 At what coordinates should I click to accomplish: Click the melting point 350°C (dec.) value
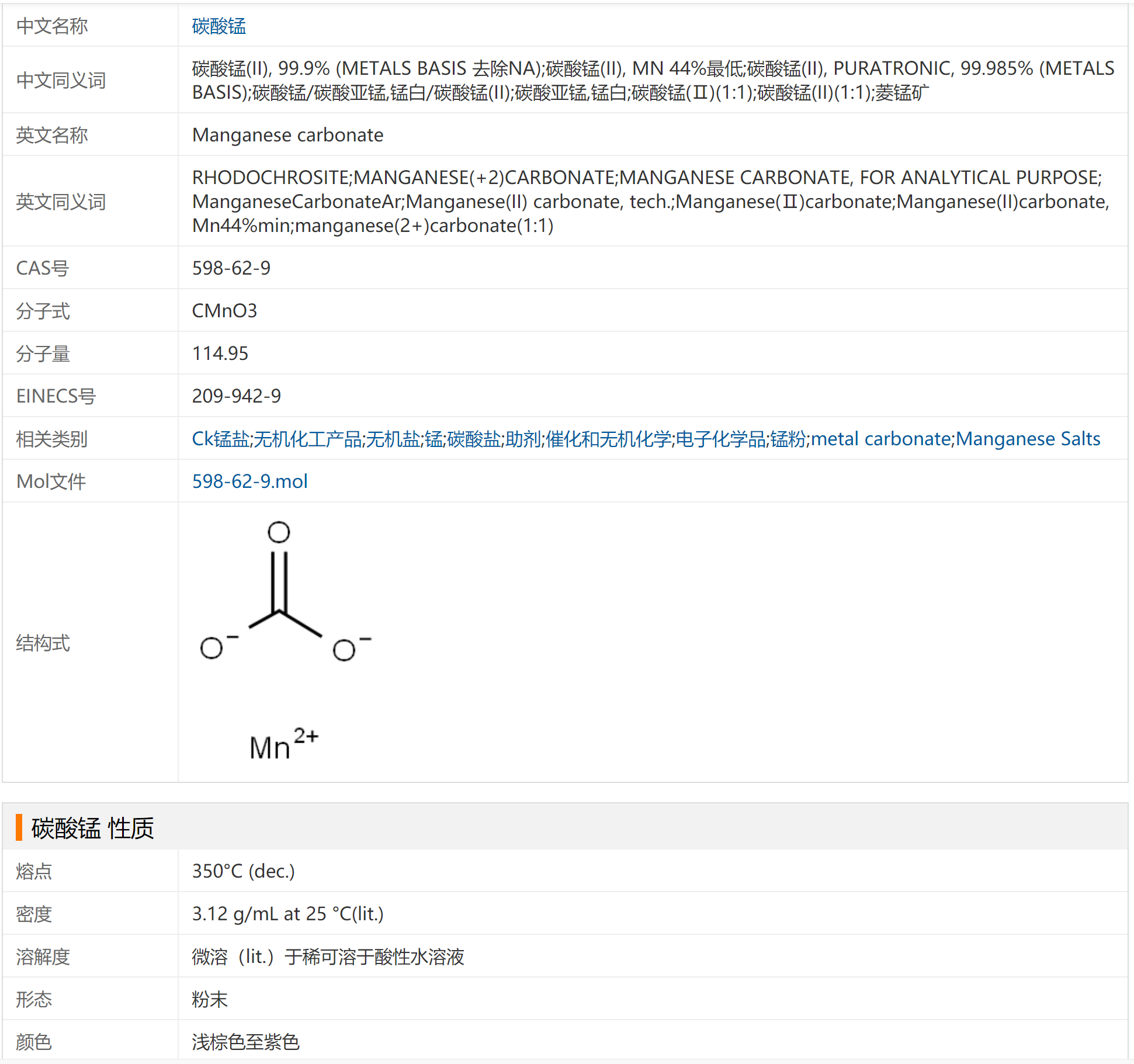[x=243, y=871]
